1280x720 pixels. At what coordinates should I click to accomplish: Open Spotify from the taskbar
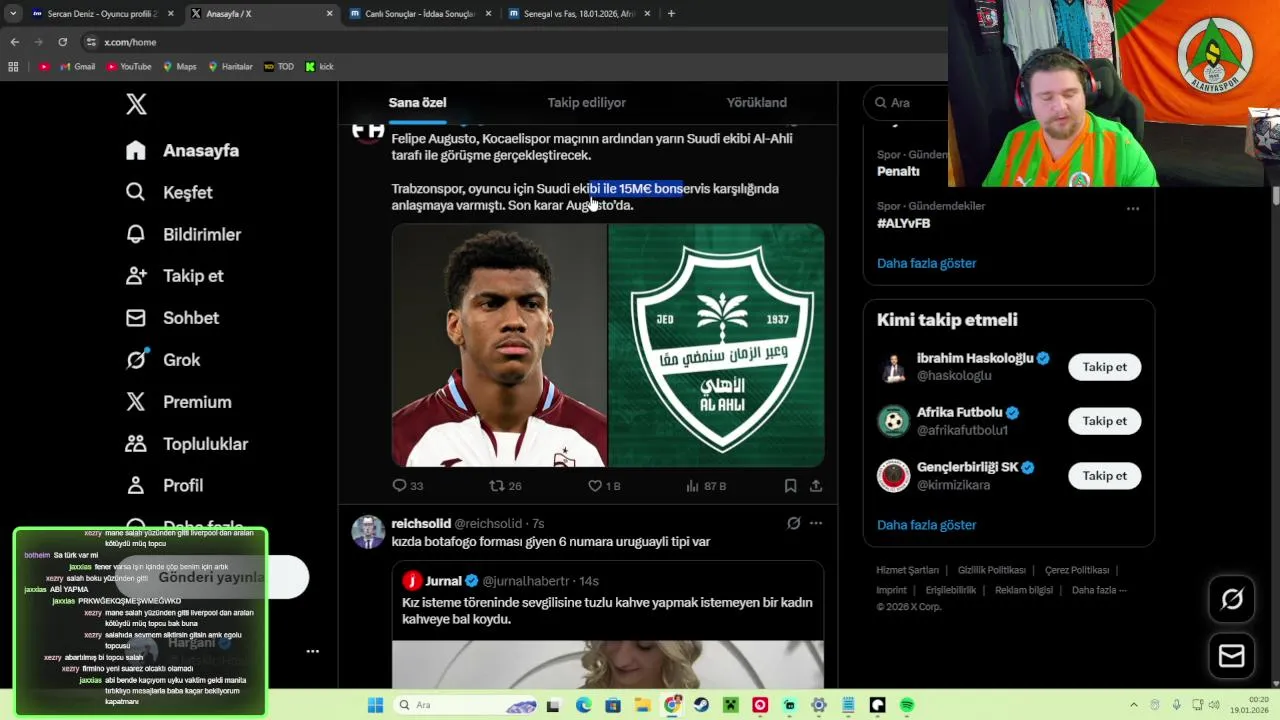coord(907,705)
